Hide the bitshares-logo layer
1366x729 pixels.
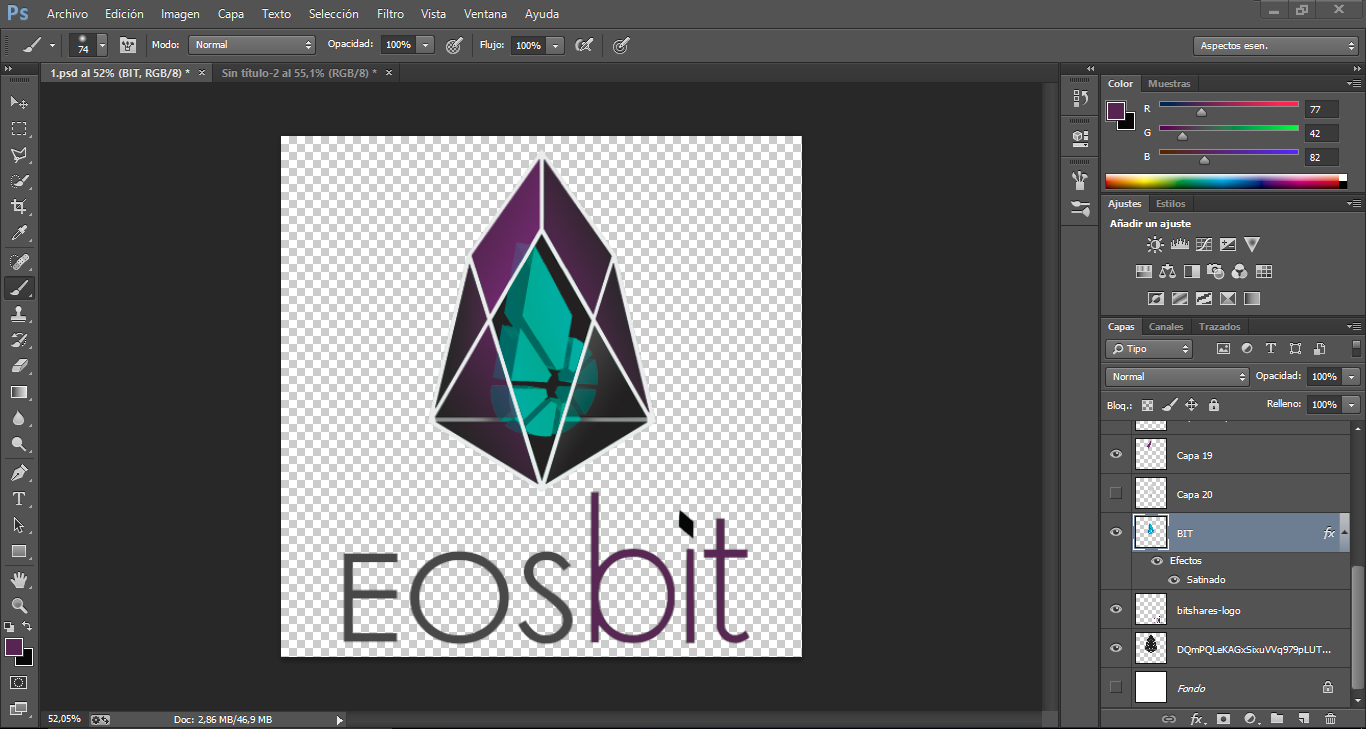coord(1116,609)
